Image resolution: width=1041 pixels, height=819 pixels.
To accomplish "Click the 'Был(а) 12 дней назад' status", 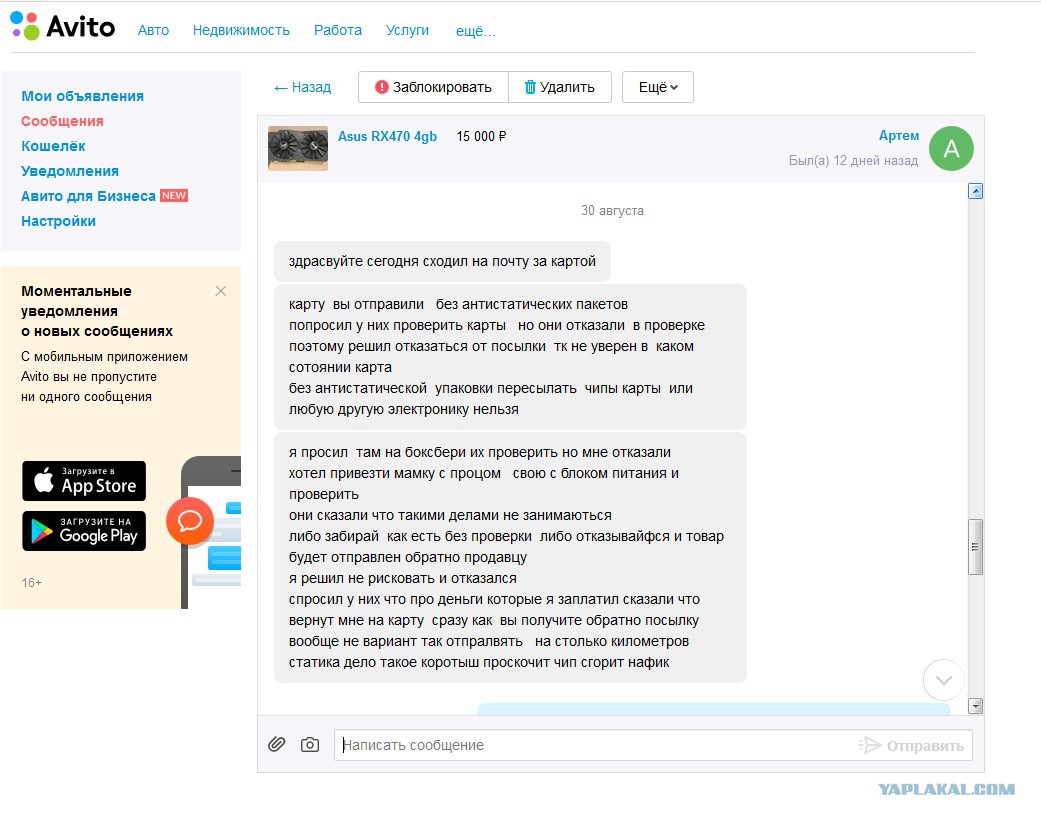I will pyautogui.click(x=853, y=161).
